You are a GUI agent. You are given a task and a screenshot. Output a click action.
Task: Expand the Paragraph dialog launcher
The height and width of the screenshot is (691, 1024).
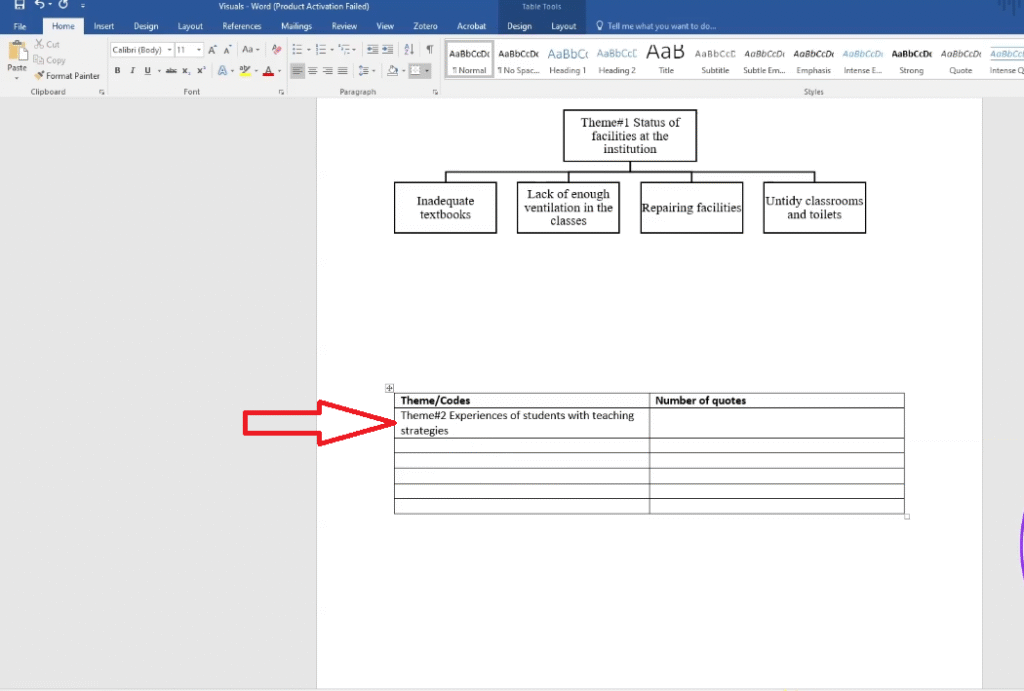(435, 92)
